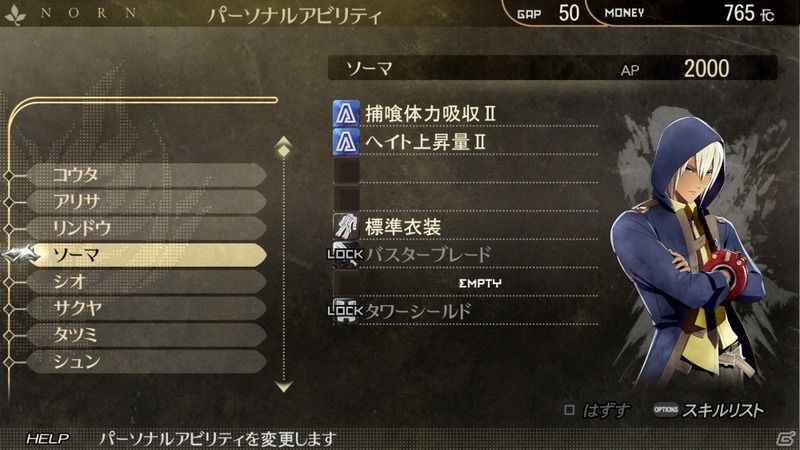Click the up arrow above the character list
The image size is (800, 450).
[x=283, y=147]
